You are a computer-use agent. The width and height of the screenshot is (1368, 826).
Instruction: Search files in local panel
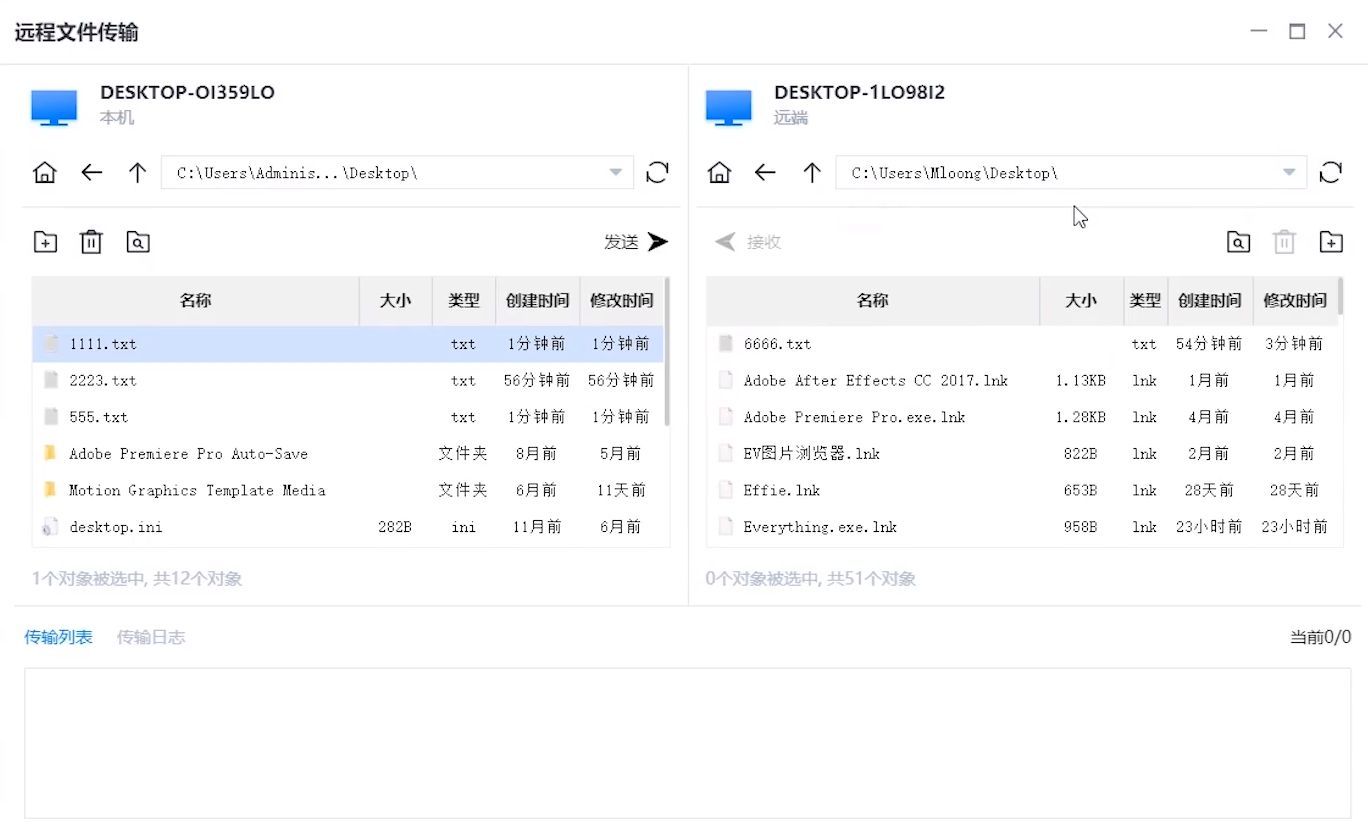(138, 242)
